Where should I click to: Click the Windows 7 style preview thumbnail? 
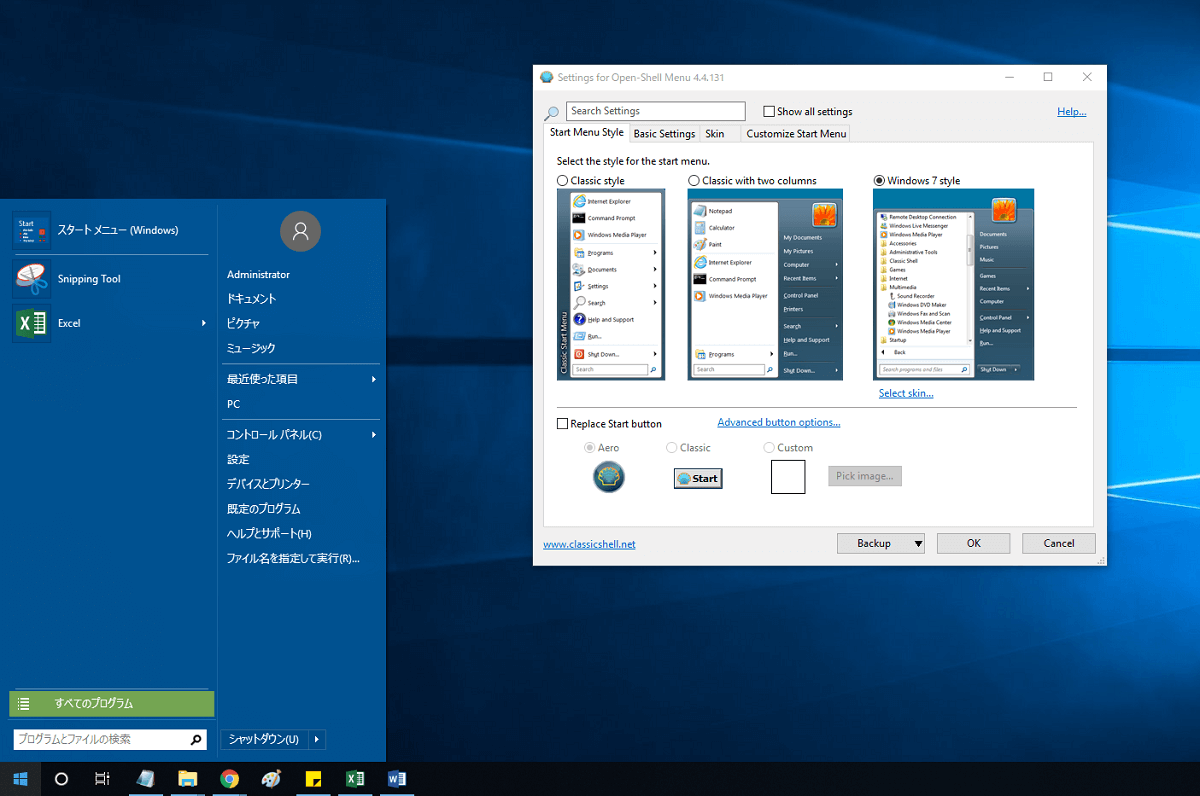[954, 285]
